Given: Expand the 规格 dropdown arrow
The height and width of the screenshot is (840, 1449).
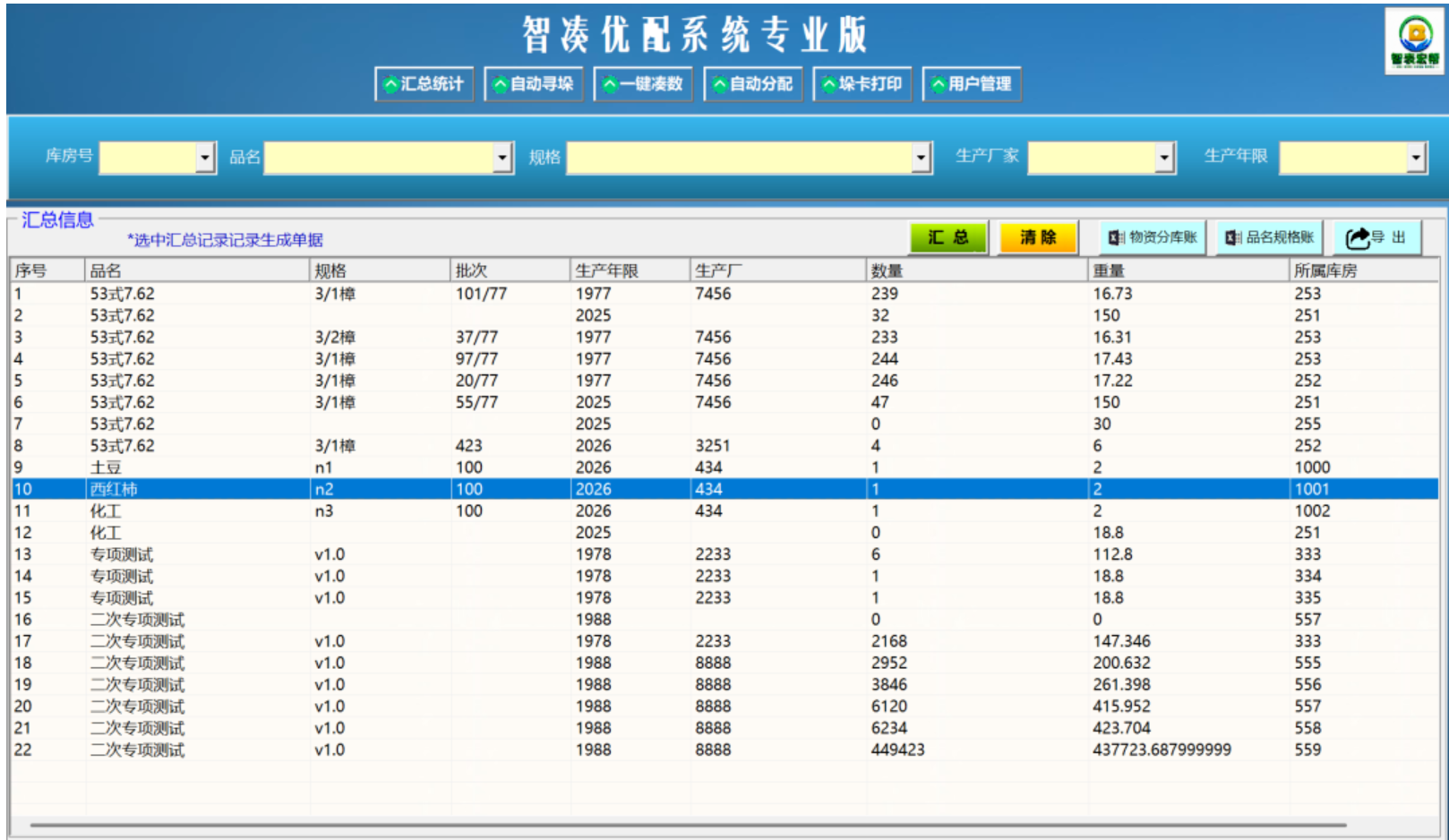Looking at the screenshot, I should pyautogui.click(x=922, y=158).
